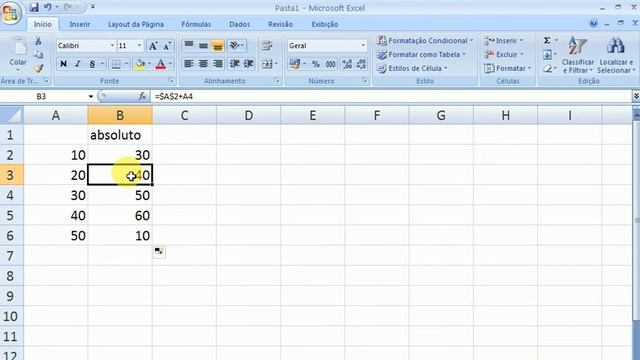Apply percent style format
Image resolution: width=640 pixels, height=360 pixels.
point(316,64)
